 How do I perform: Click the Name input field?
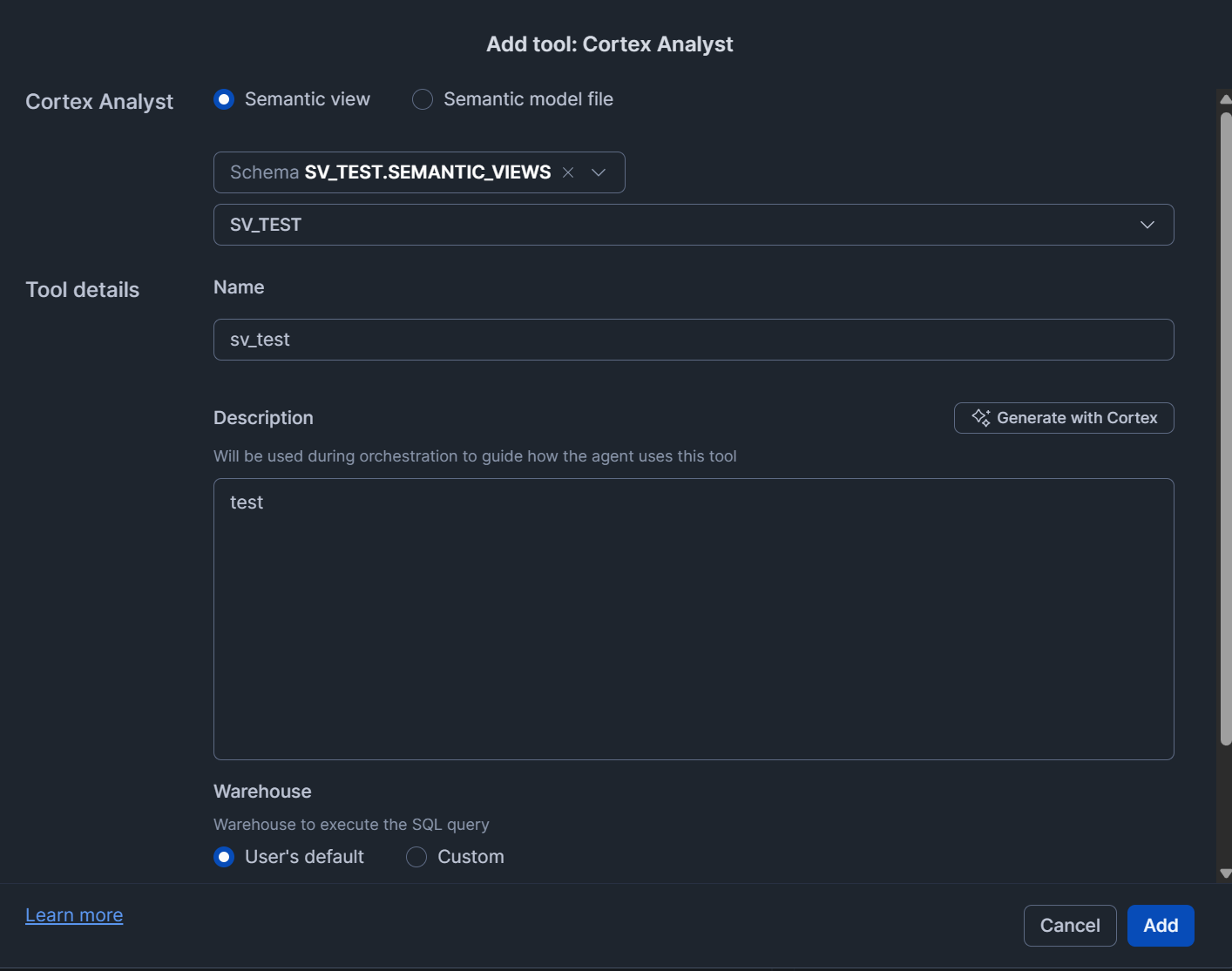click(693, 340)
